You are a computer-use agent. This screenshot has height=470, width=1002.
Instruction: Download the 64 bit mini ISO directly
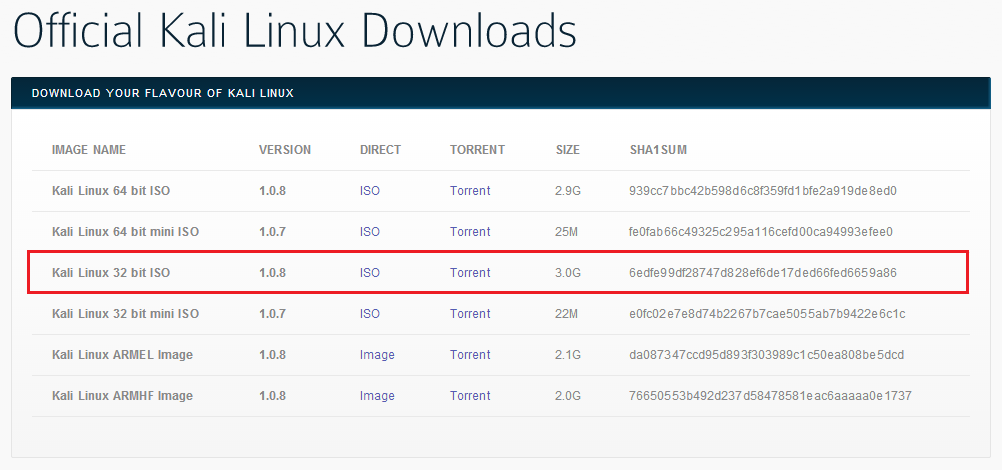[369, 231]
